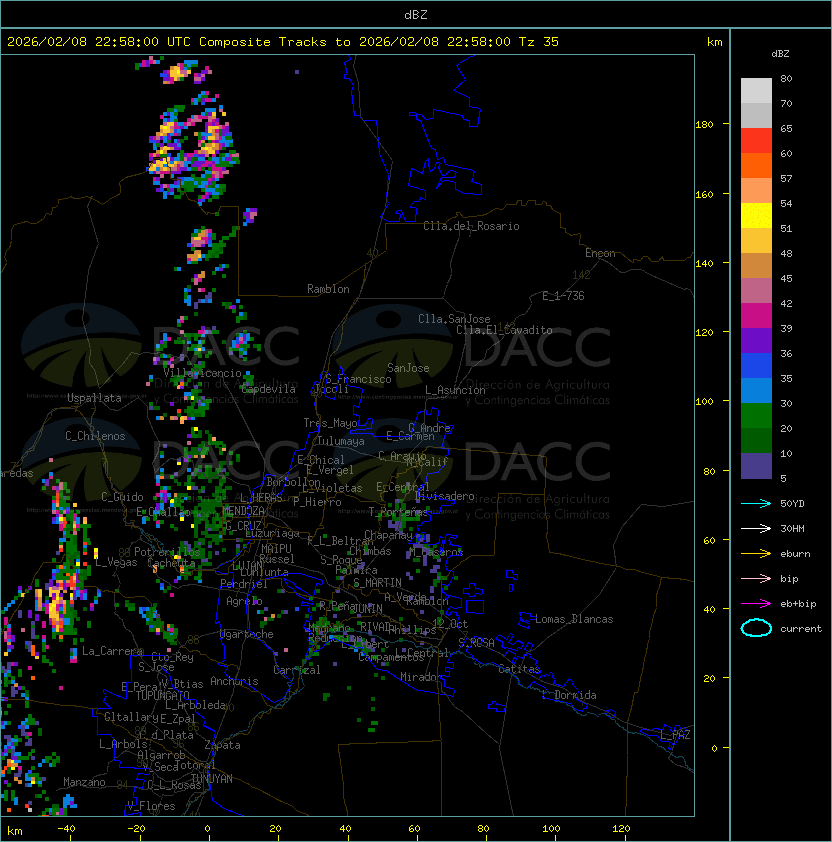The image size is (832, 842).
Task: Click the 'Tres_Mayo' map label
Action: point(330,423)
